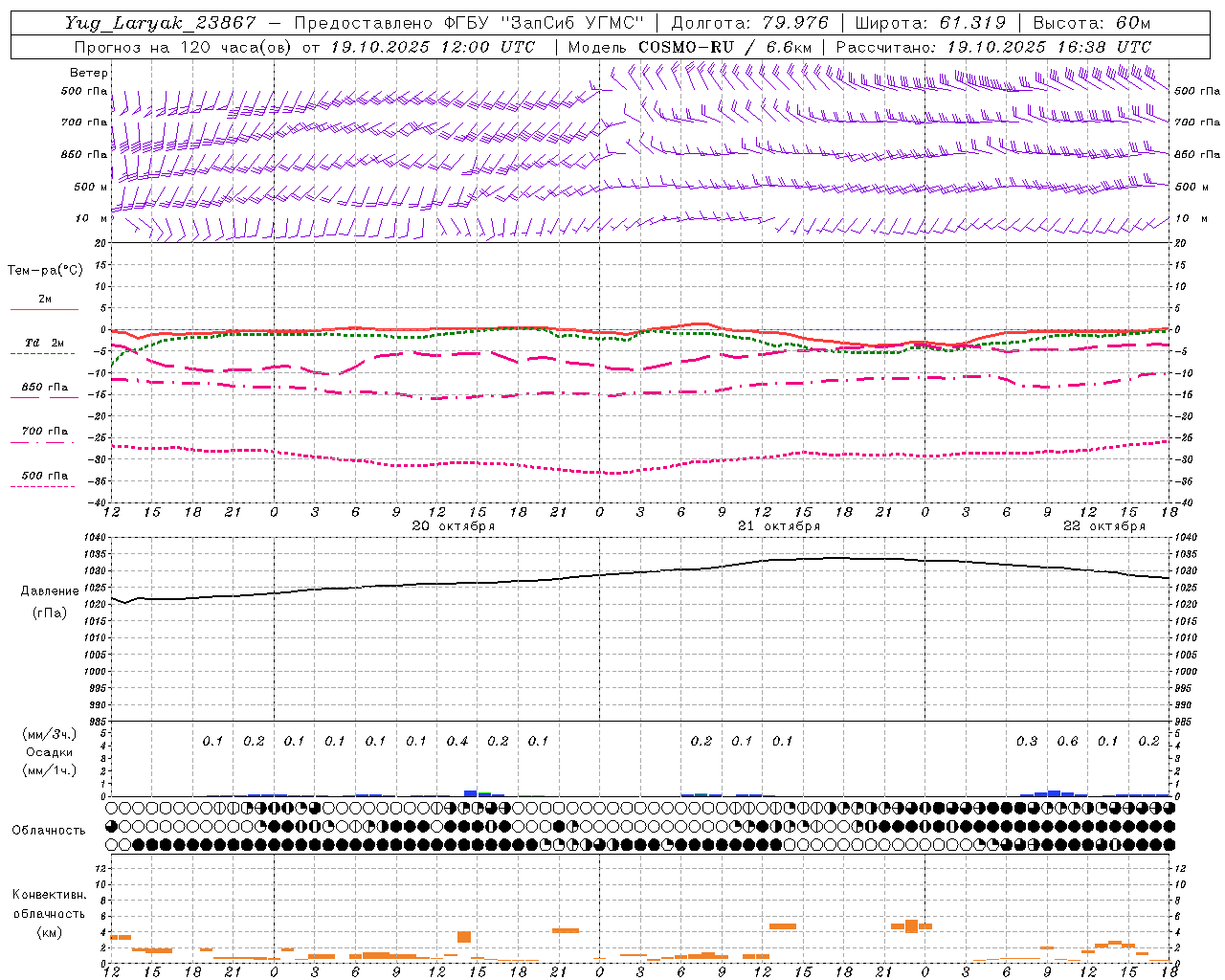Viewport: 1225px width, 980px height.
Task: Select the text ФГБУ "ЗапСиб УГМС" in header
Action: pos(544,23)
